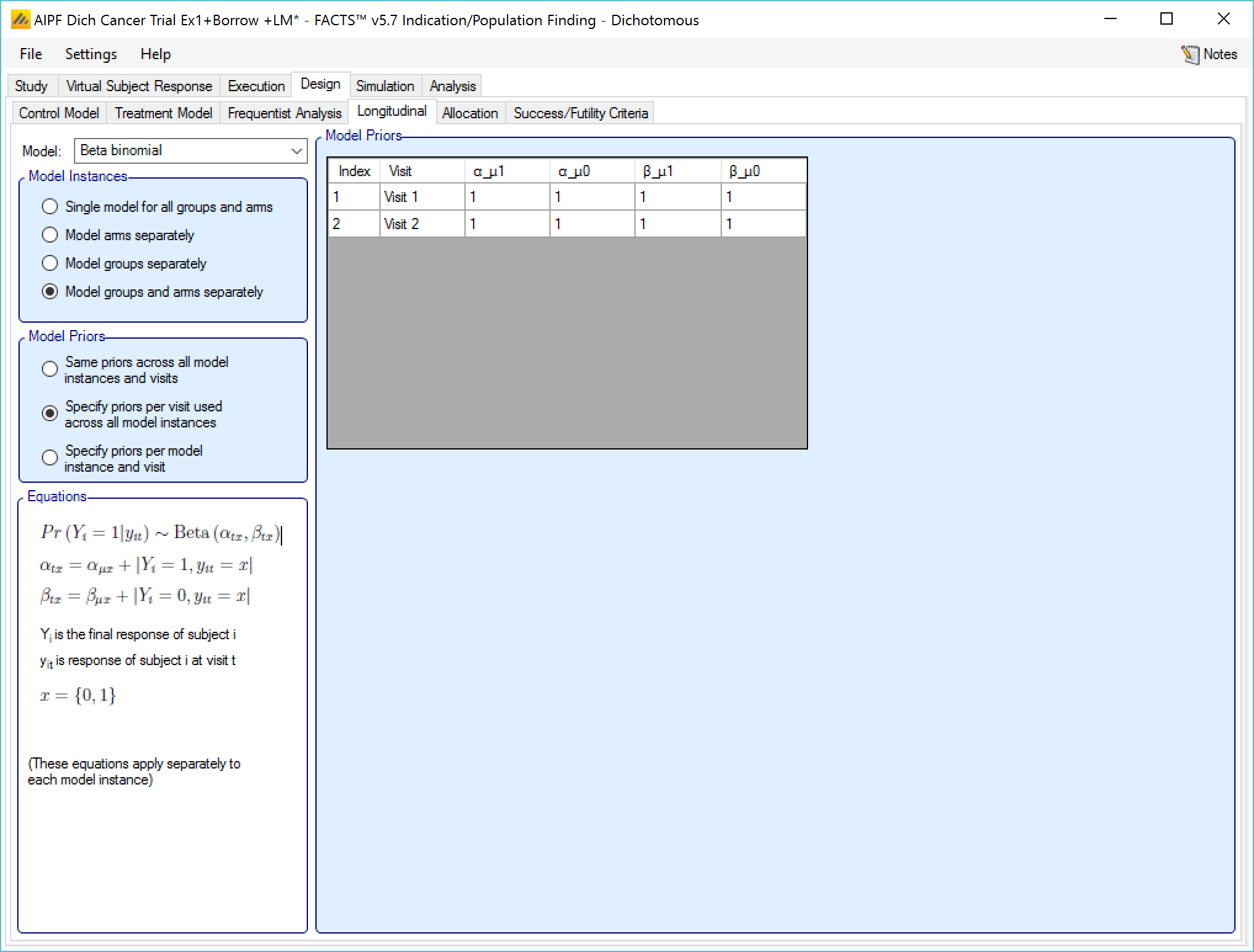Open the Allocation sub-tab
Screen dimensions: 1254x952
point(470,113)
